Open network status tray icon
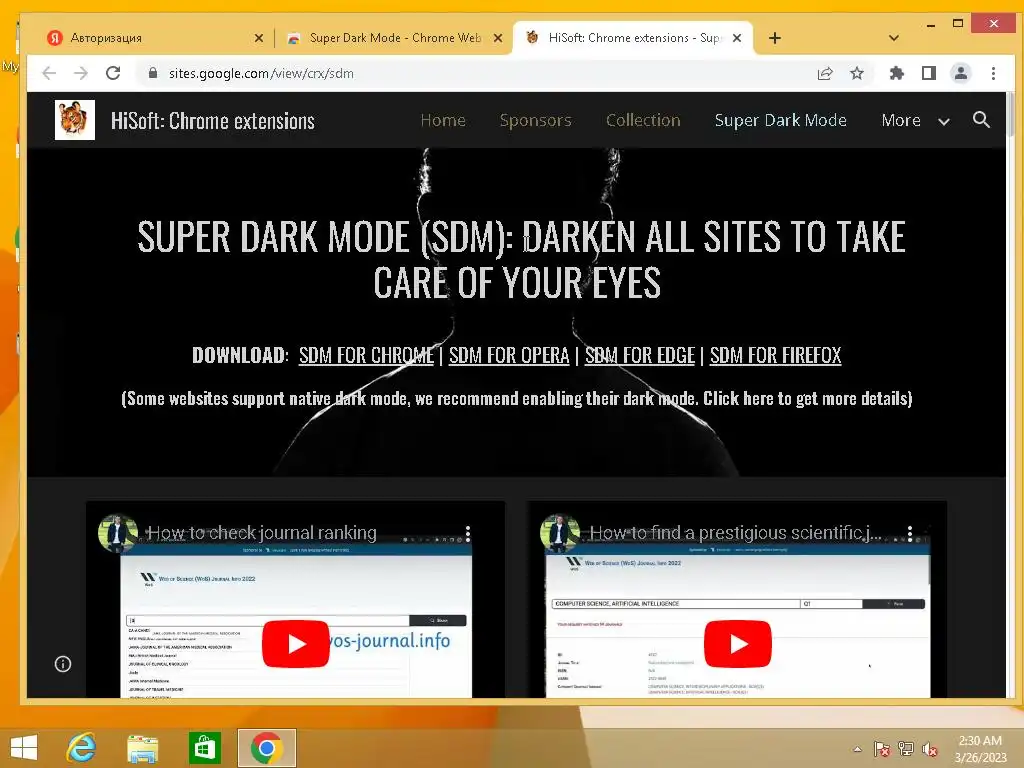The height and width of the screenshot is (768, 1024). (x=906, y=749)
